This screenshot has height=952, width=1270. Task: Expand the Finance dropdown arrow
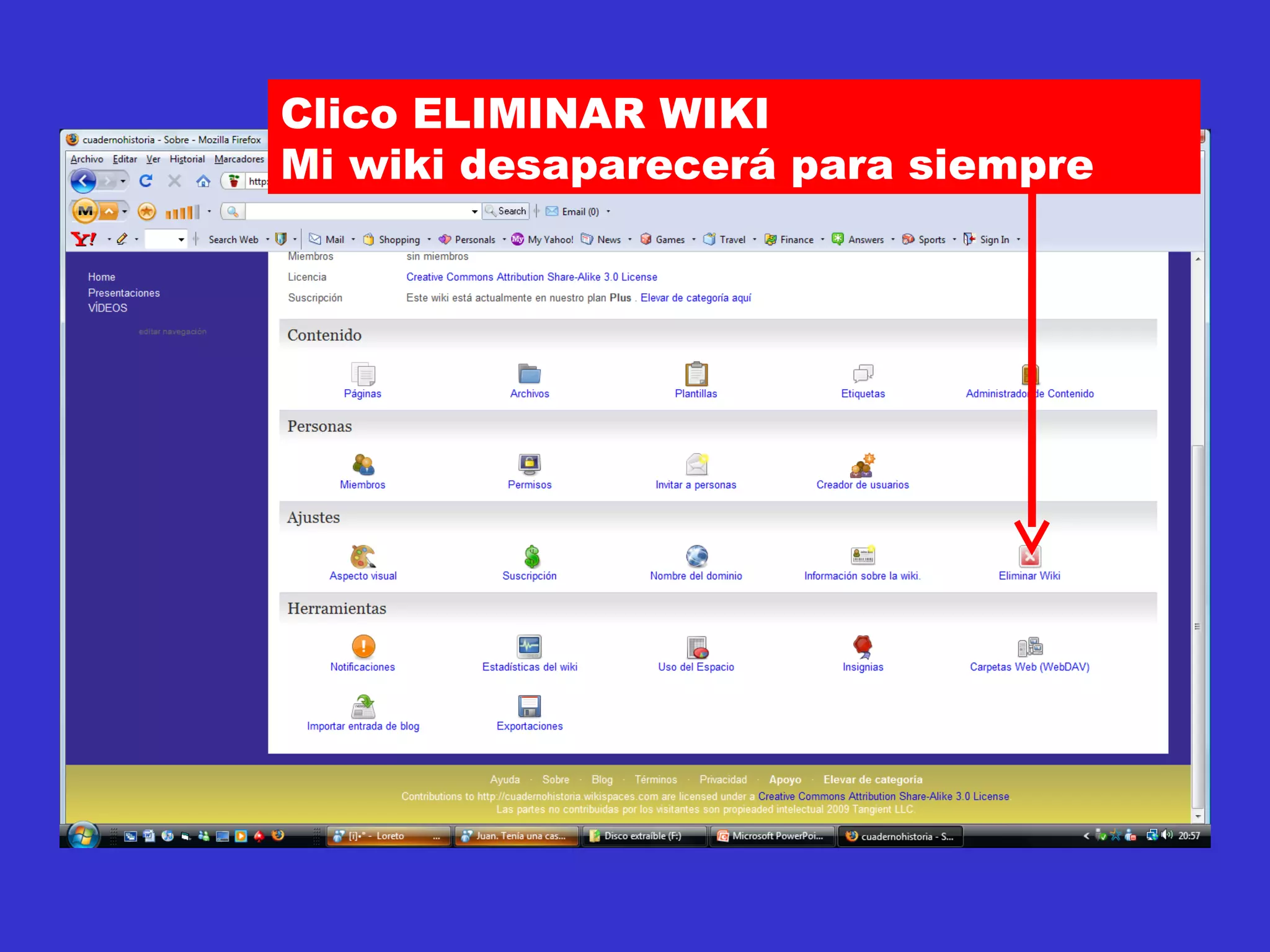click(822, 240)
